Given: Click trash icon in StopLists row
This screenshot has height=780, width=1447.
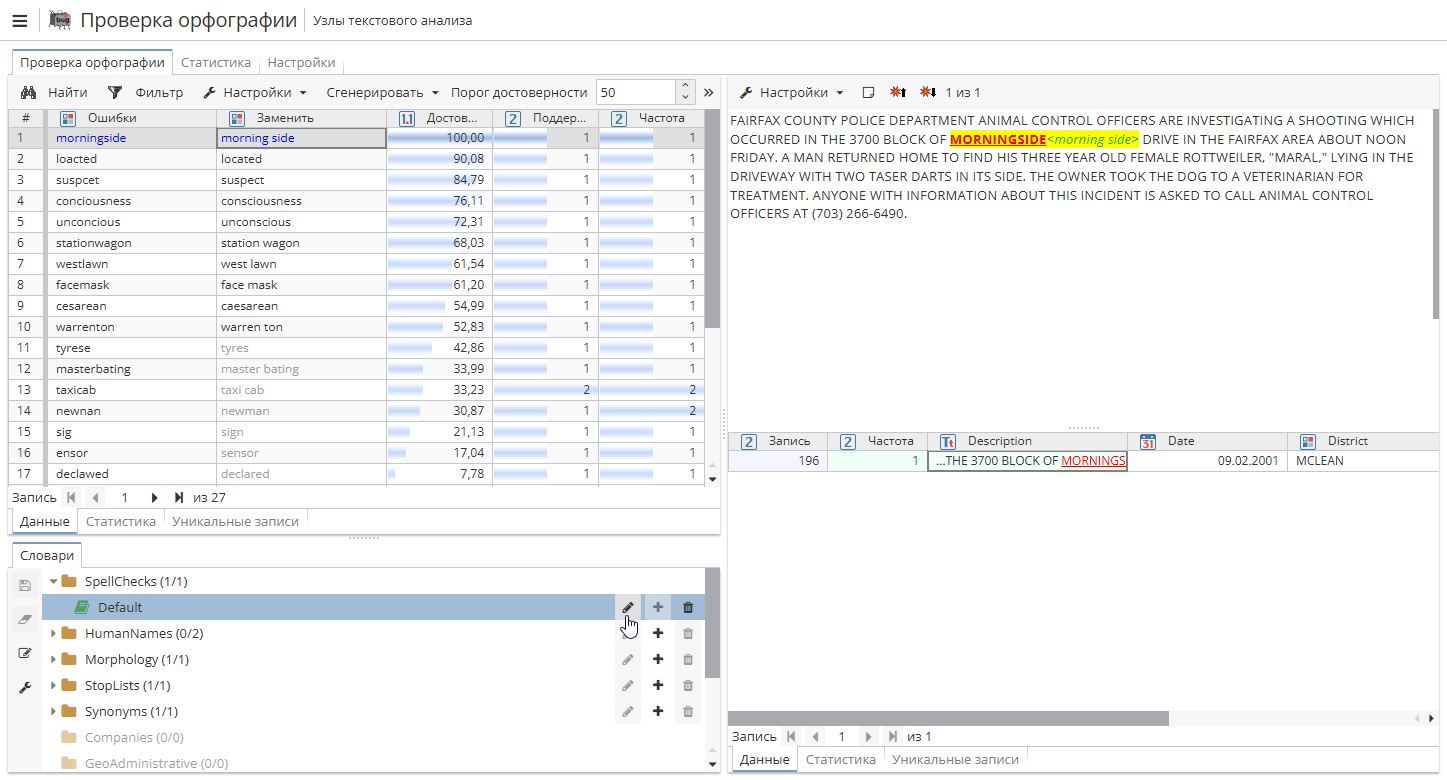Looking at the screenshot, I should pos(688,685).
